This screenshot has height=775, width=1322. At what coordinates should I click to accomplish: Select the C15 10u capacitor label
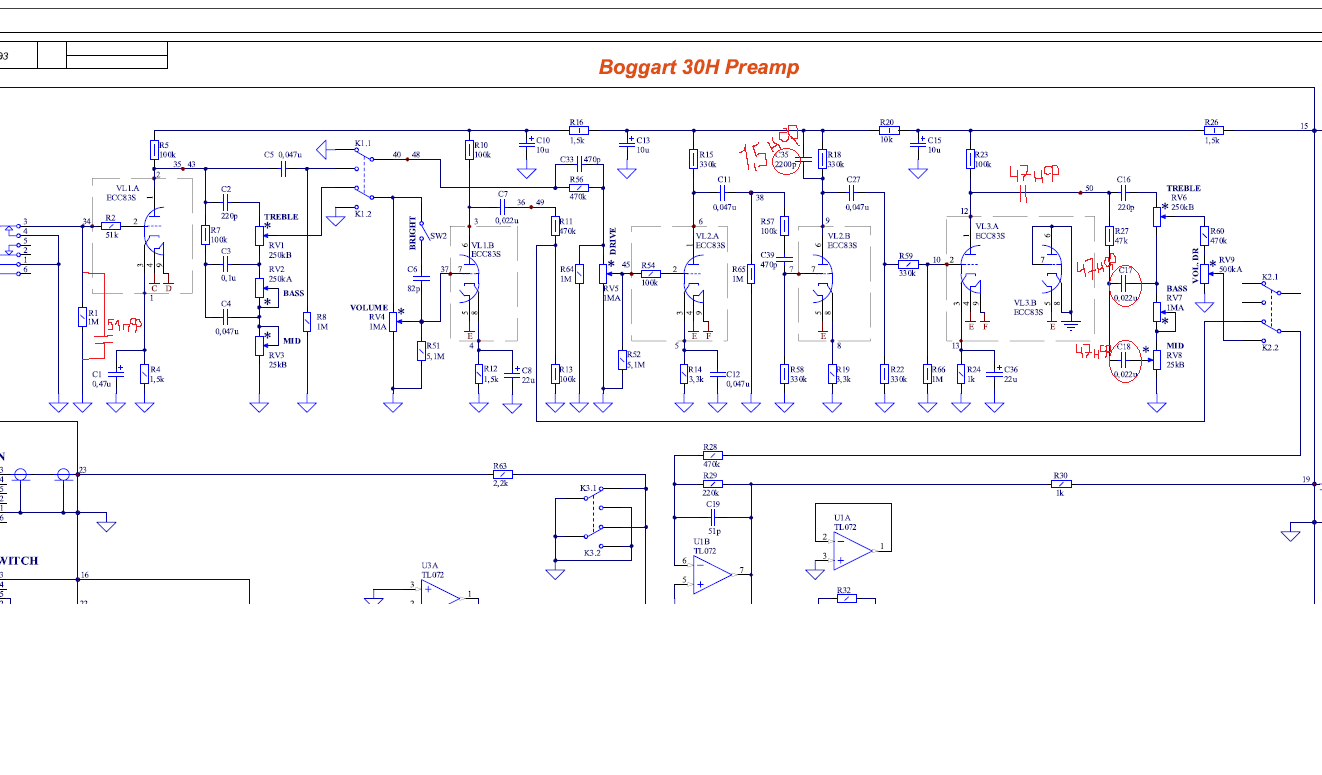[934, 144]
